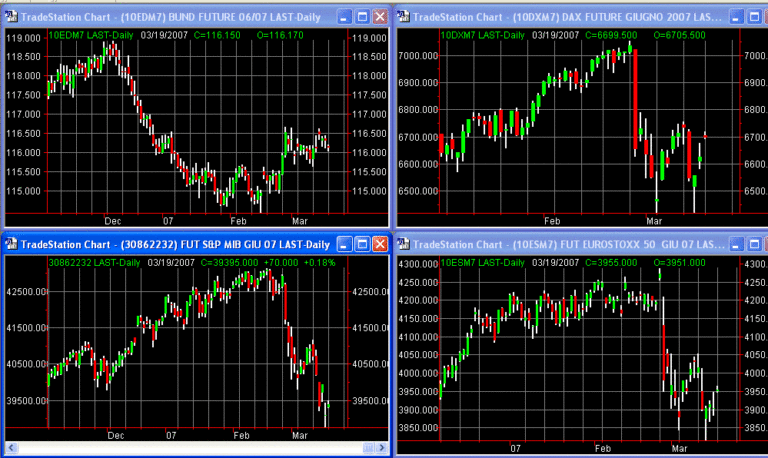Image resolution: width=768 pixels, height=458 pixels.
Task: Maximize the S&P MIB chart window
Action: (361, 244)
